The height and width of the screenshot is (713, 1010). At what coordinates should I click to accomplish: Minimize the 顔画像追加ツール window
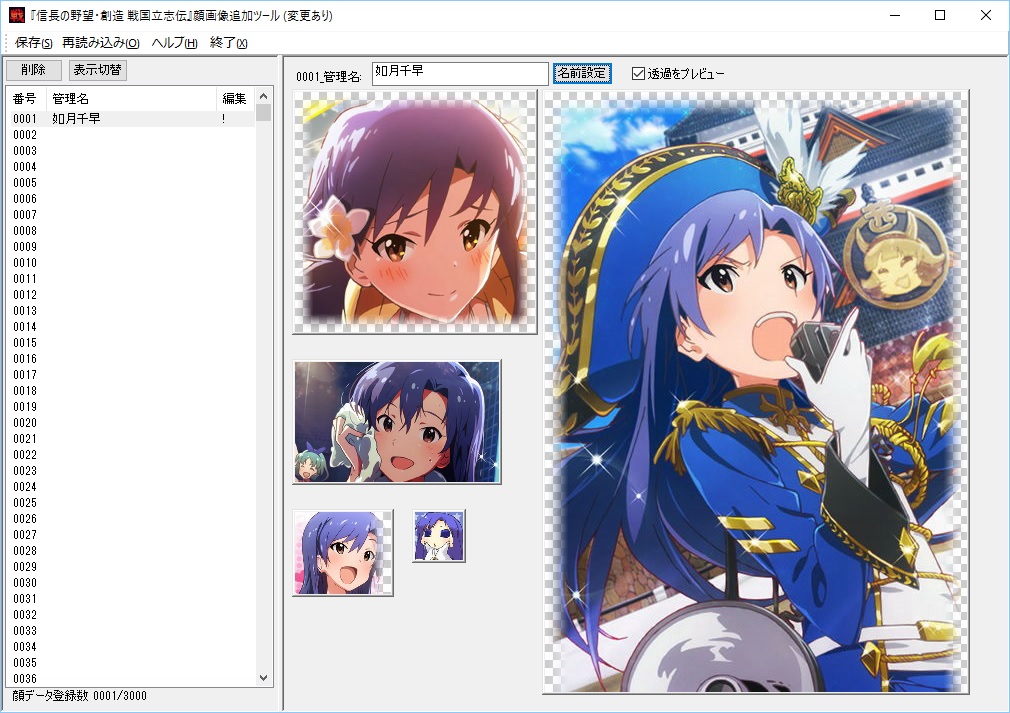895,15
